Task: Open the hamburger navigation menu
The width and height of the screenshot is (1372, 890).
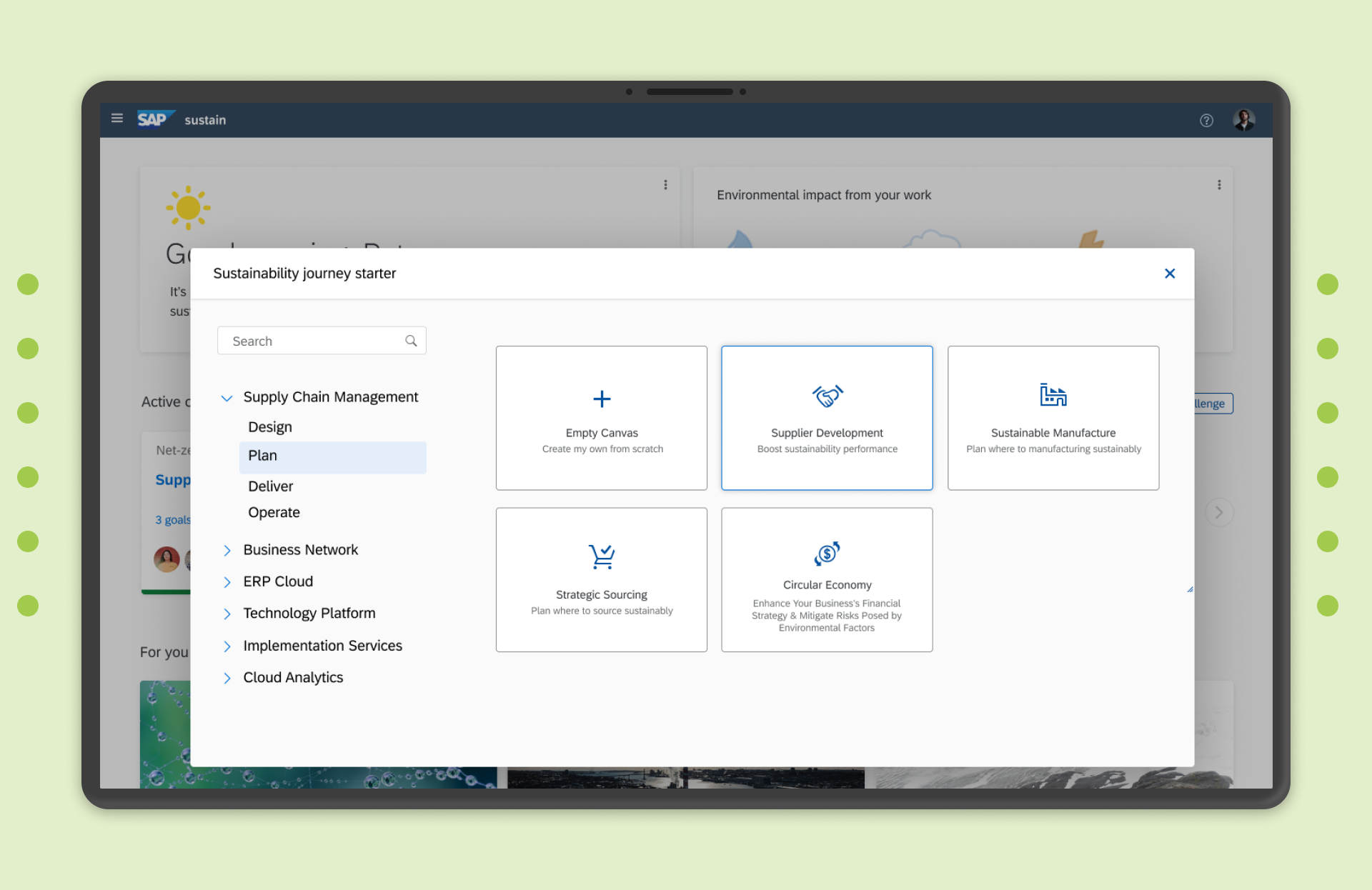Action: pos(117,119)
